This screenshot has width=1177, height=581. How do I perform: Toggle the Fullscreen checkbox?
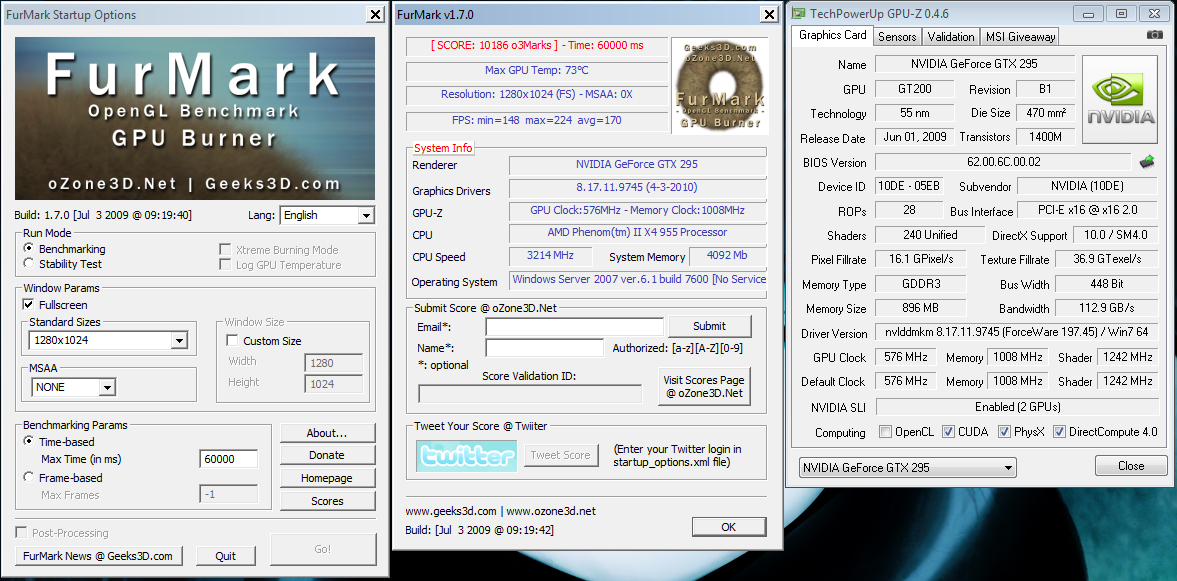coord(29,305)
